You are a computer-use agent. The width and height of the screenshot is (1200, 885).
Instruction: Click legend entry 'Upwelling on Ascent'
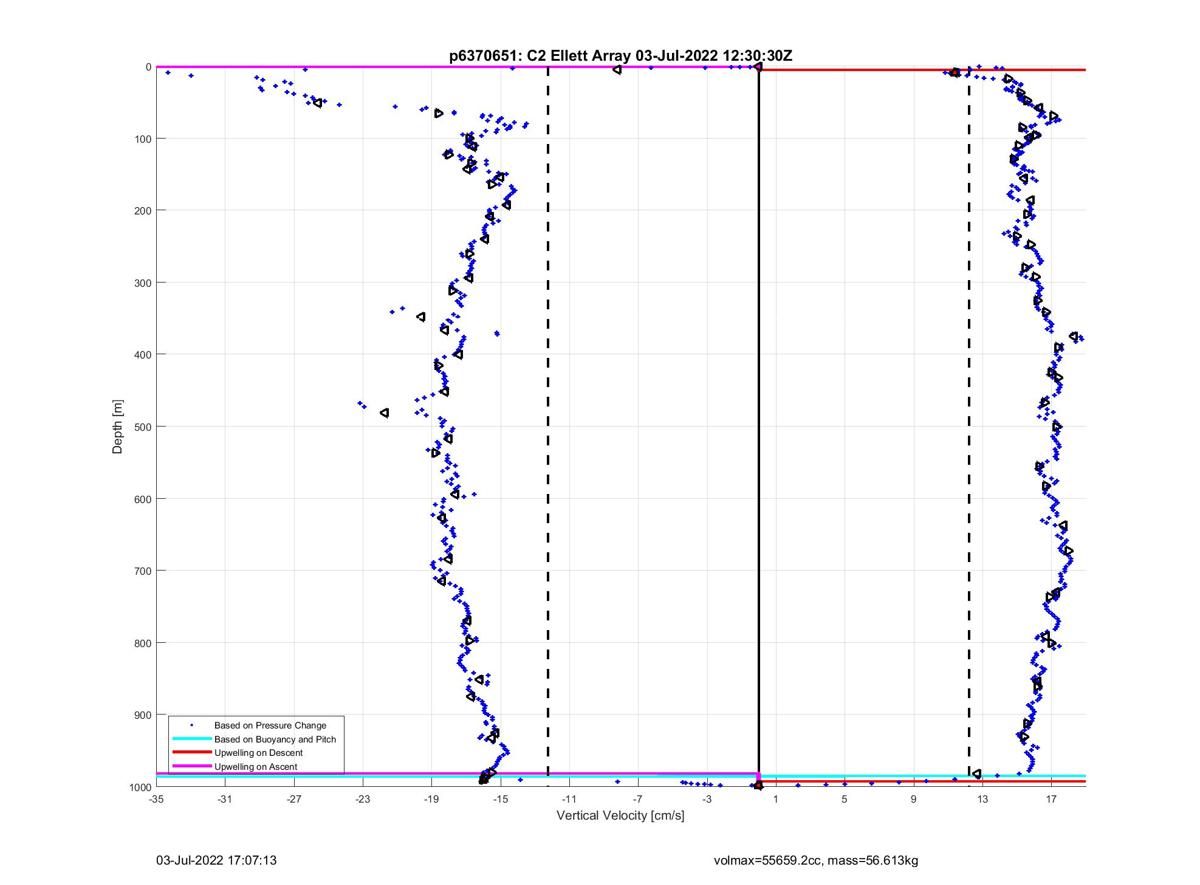pos(256,767)
